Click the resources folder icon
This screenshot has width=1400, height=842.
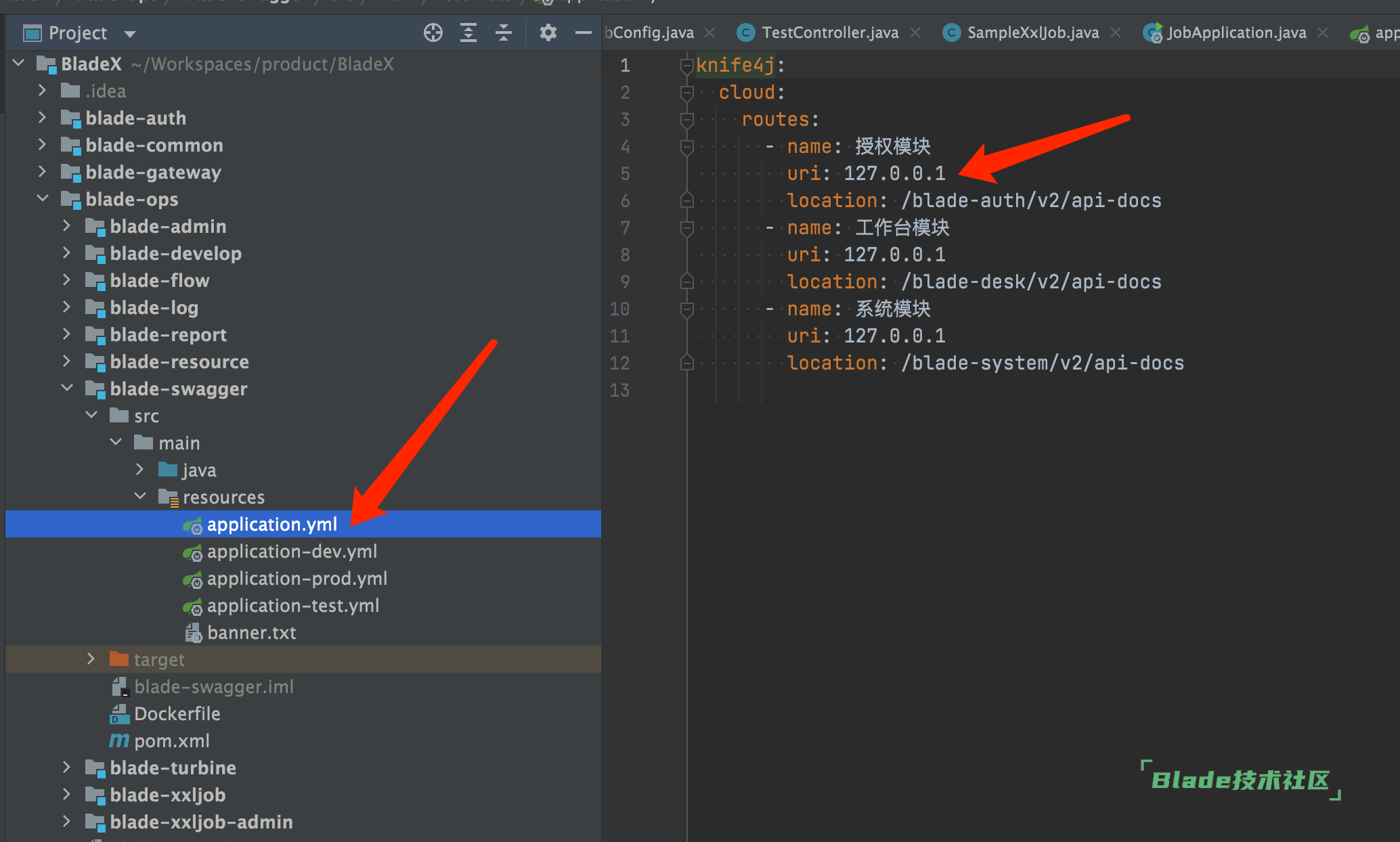(169, 497)
